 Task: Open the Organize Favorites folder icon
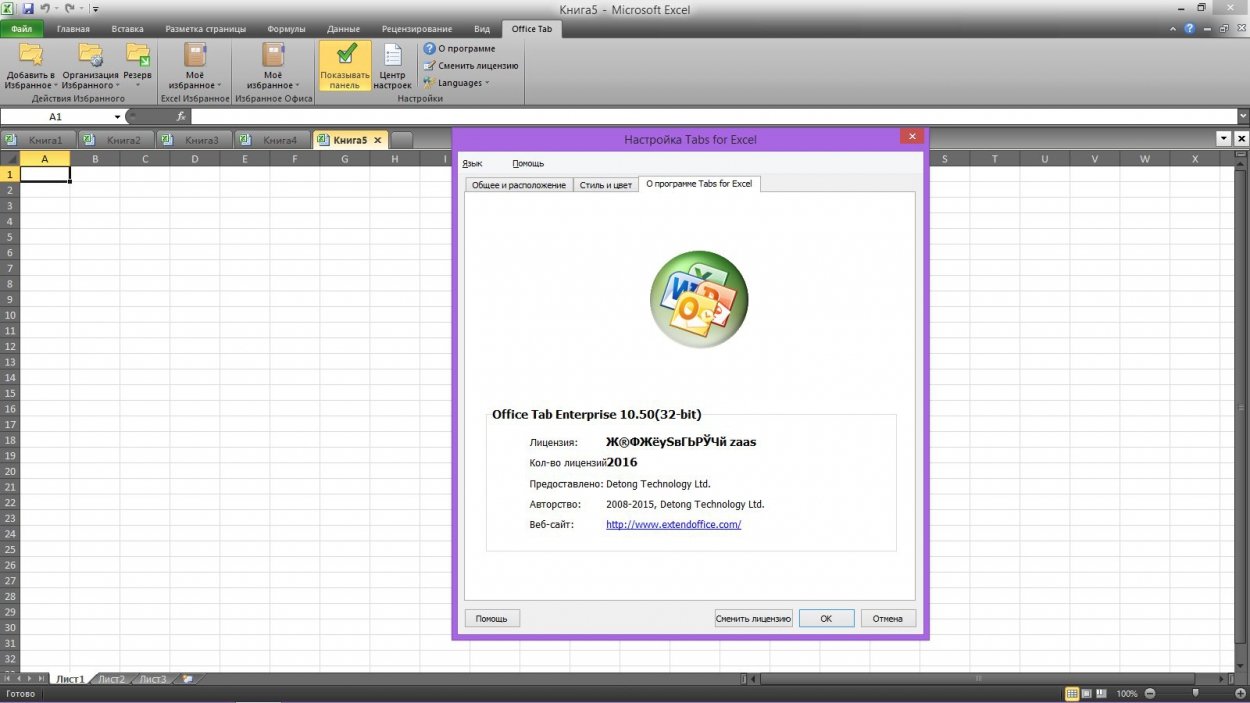(x=90, y=55)
